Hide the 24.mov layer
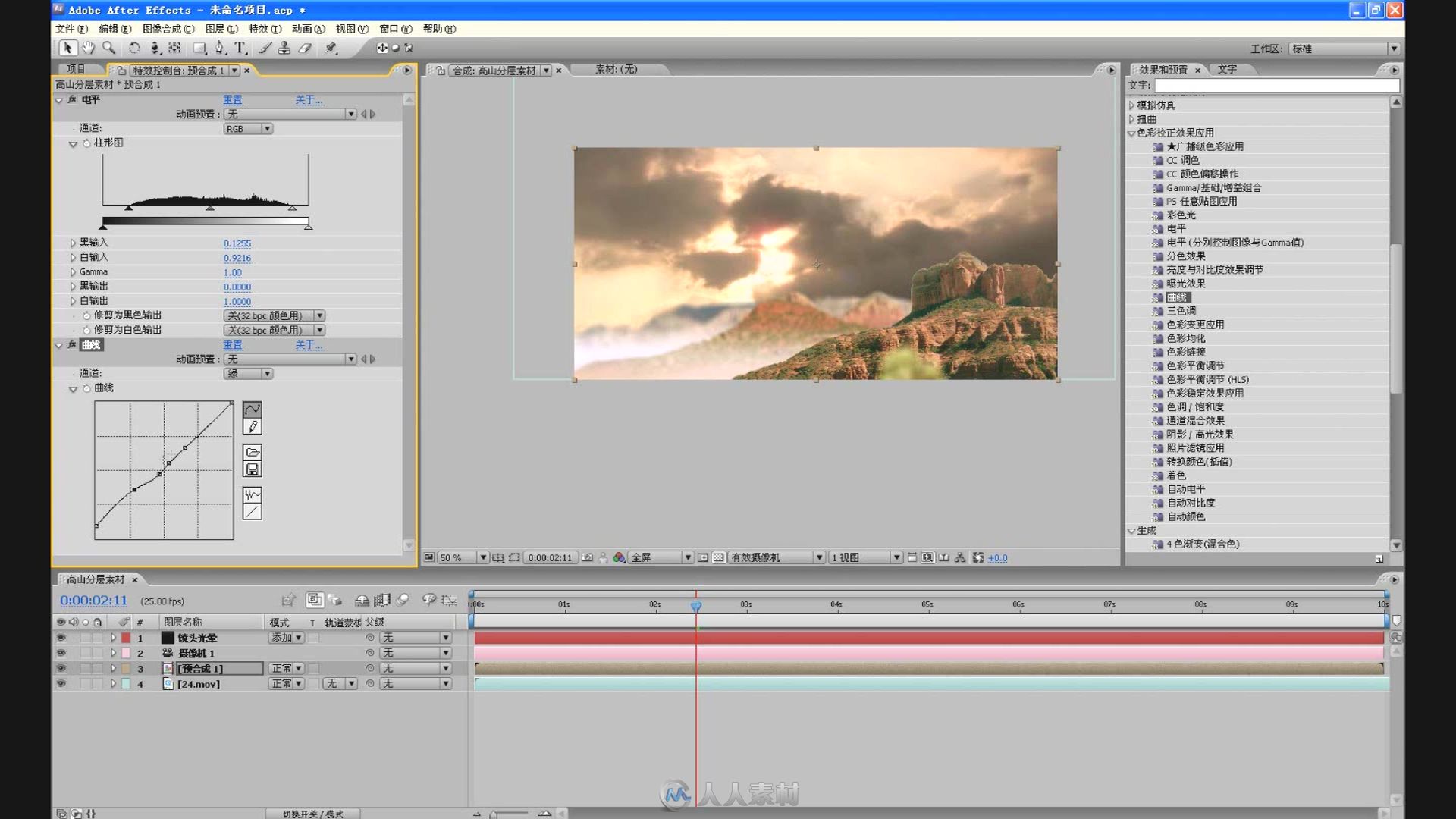Image resolution: width=1456 pixels, height=819 pixels. 61,683
